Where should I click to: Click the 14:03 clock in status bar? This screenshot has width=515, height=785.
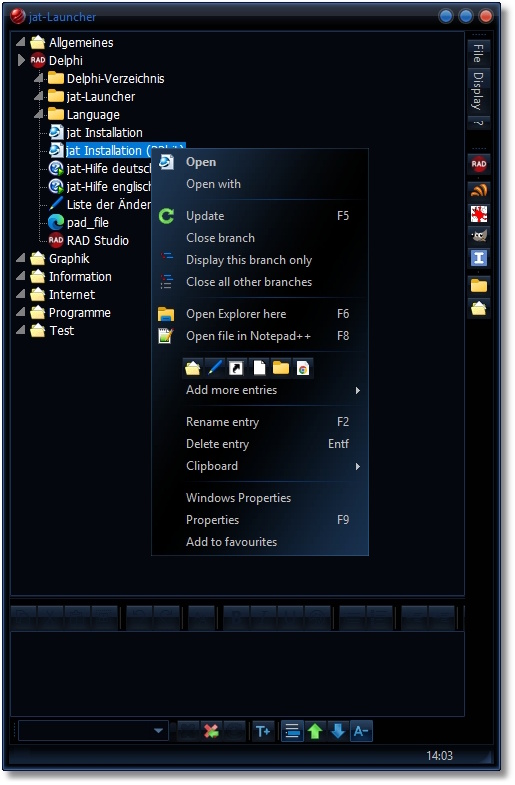tap(439, 756)
